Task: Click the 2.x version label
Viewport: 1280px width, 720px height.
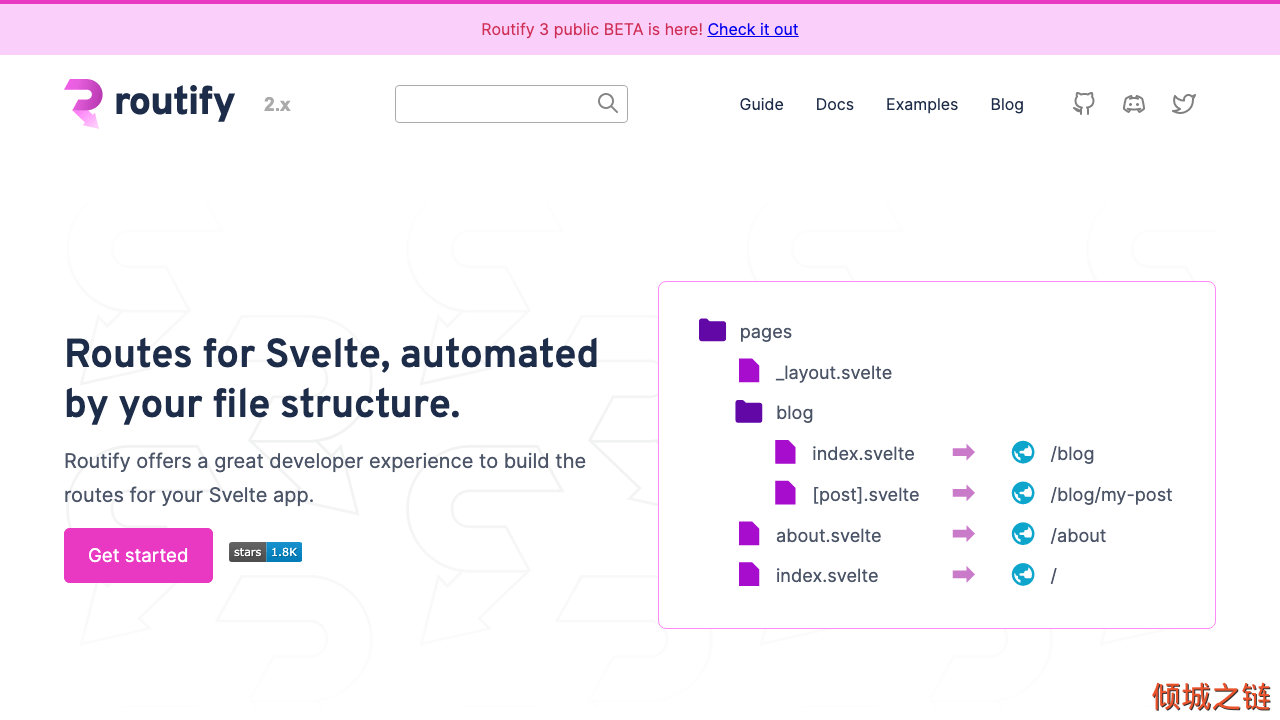Action: click(277, 104)
